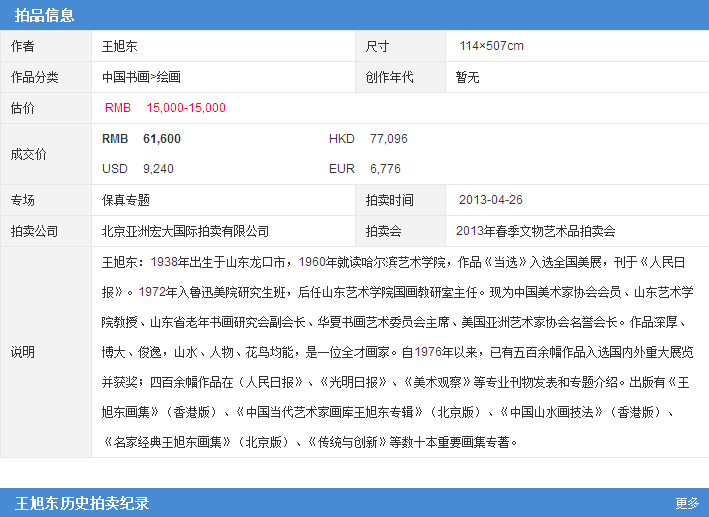Click the estimate price RMB 15,000-15,000
The image size is (709, 517).
tap(165, 108)
